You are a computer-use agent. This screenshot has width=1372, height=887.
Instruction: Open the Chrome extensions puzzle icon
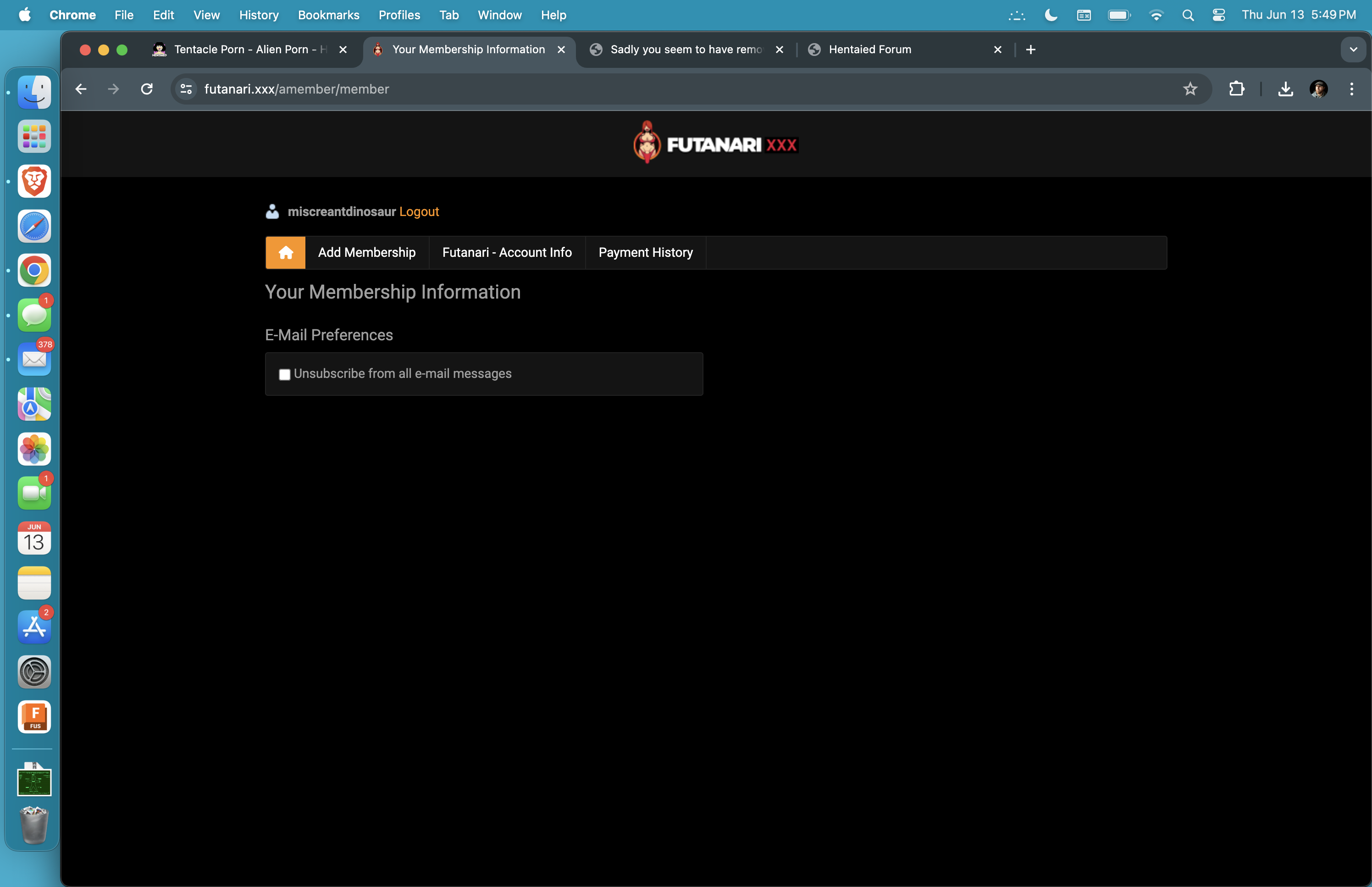tap(1236, 89)
